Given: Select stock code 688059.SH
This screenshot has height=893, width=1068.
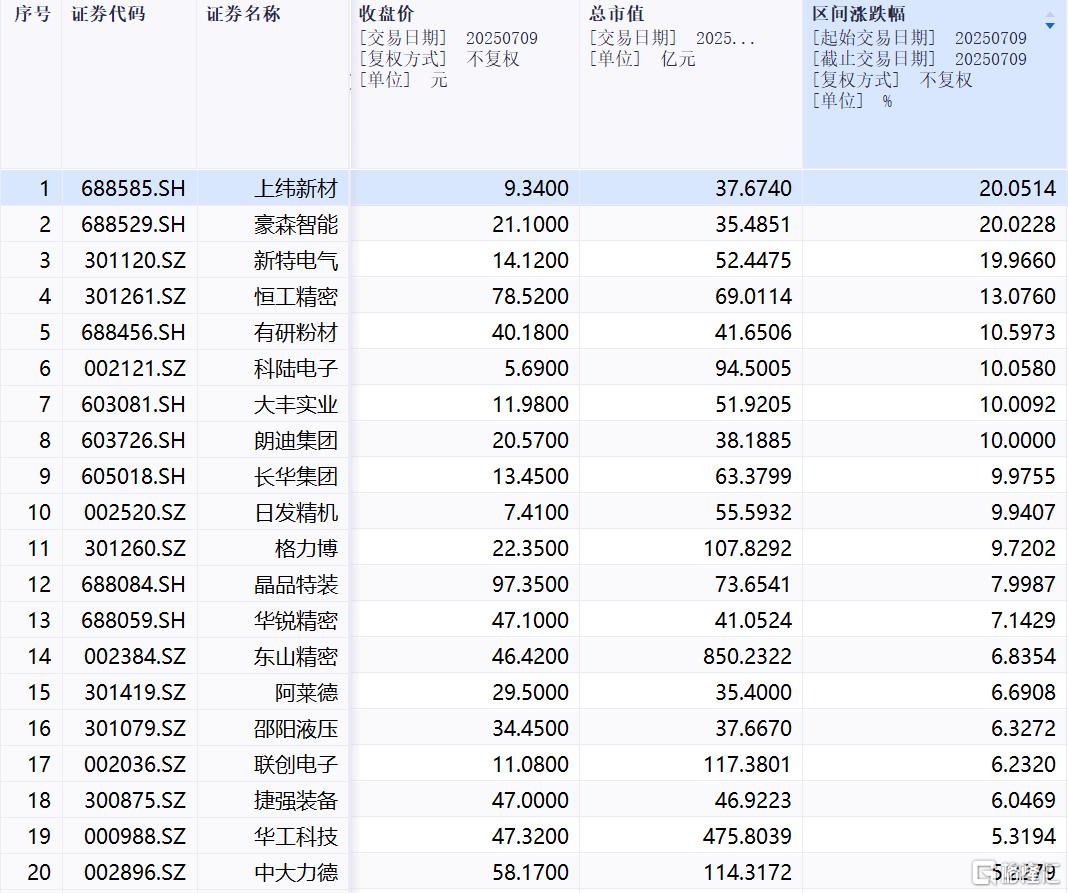Looking at the screenshot, I should tap(133, 621).
